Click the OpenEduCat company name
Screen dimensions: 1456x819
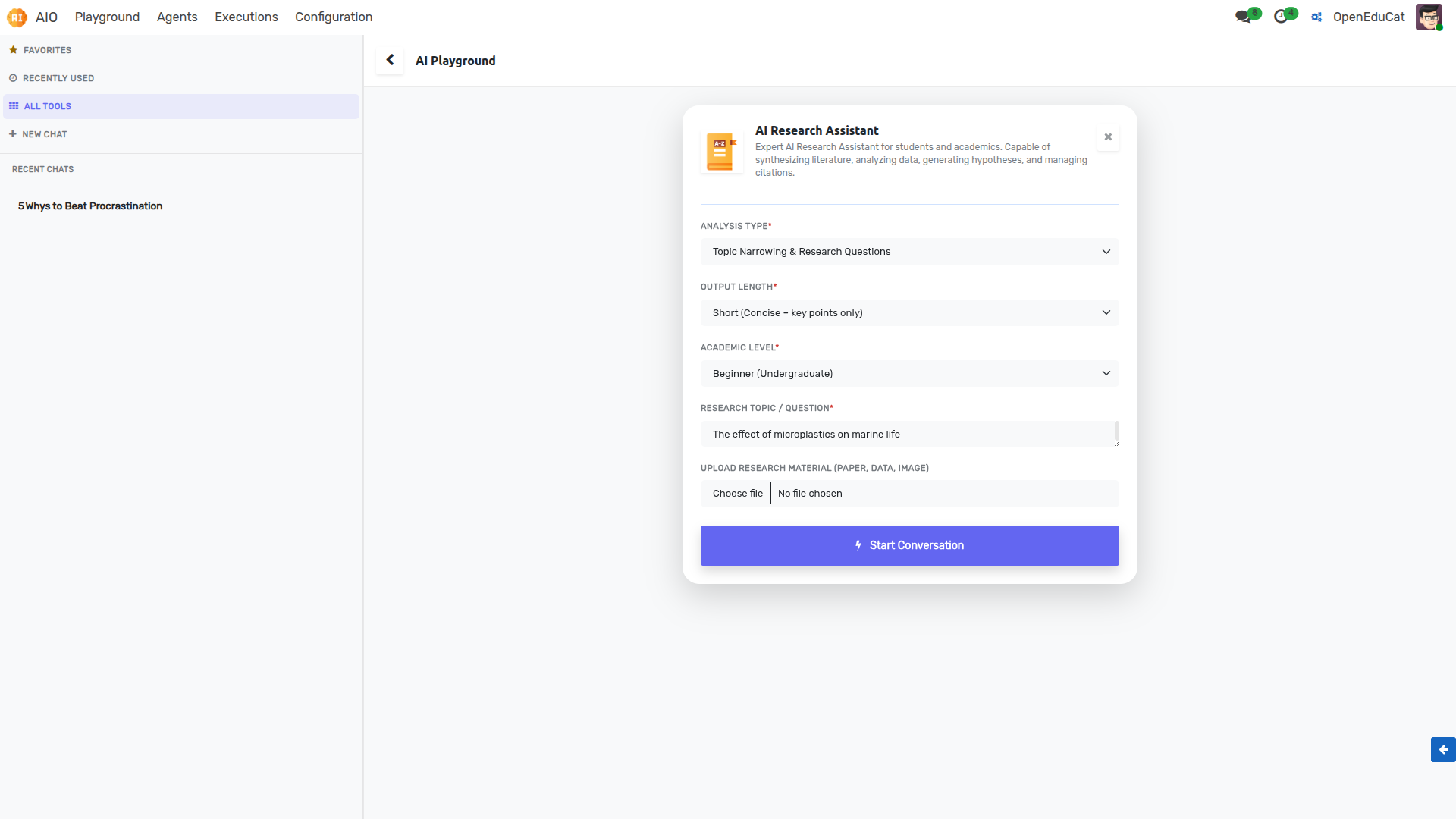(x=1368, y=17)
